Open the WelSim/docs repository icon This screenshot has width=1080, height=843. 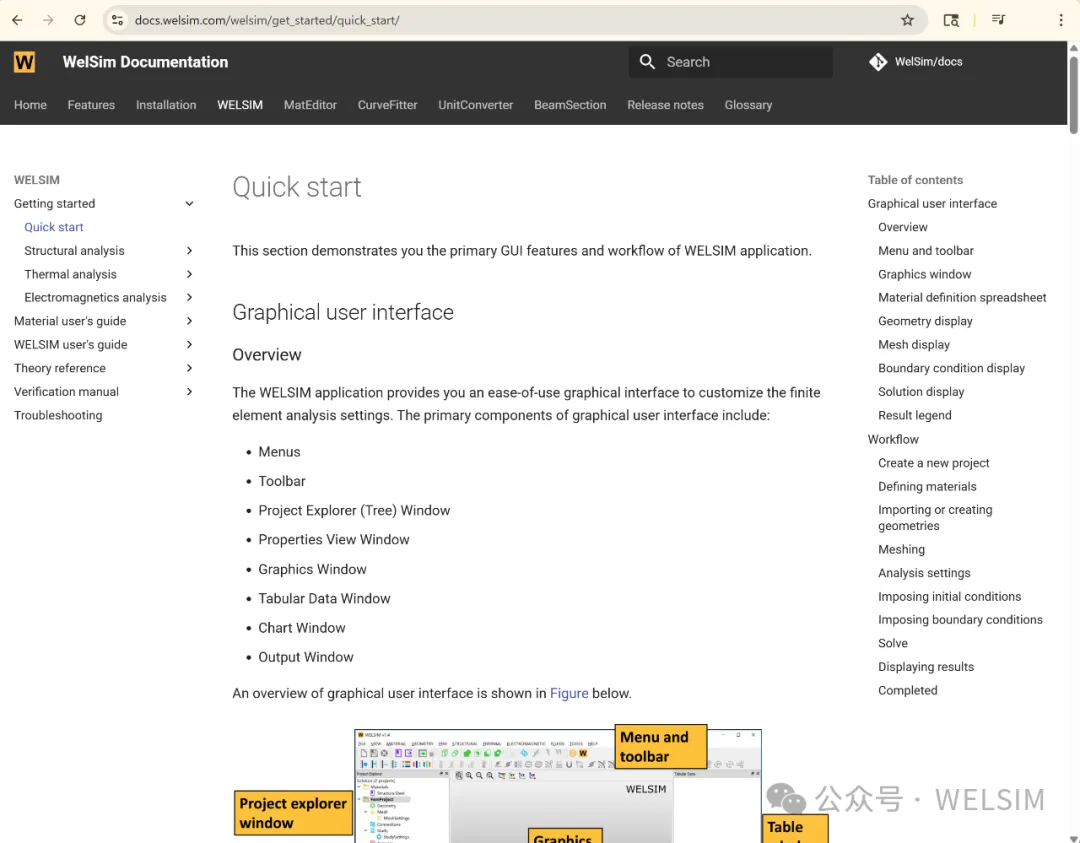click(878, 62)
